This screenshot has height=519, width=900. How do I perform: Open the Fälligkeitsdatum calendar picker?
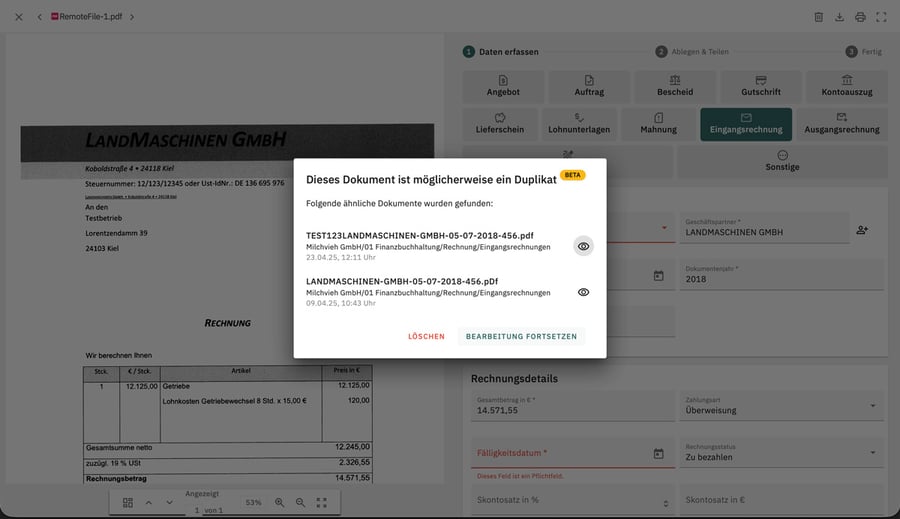pos(658,454)
